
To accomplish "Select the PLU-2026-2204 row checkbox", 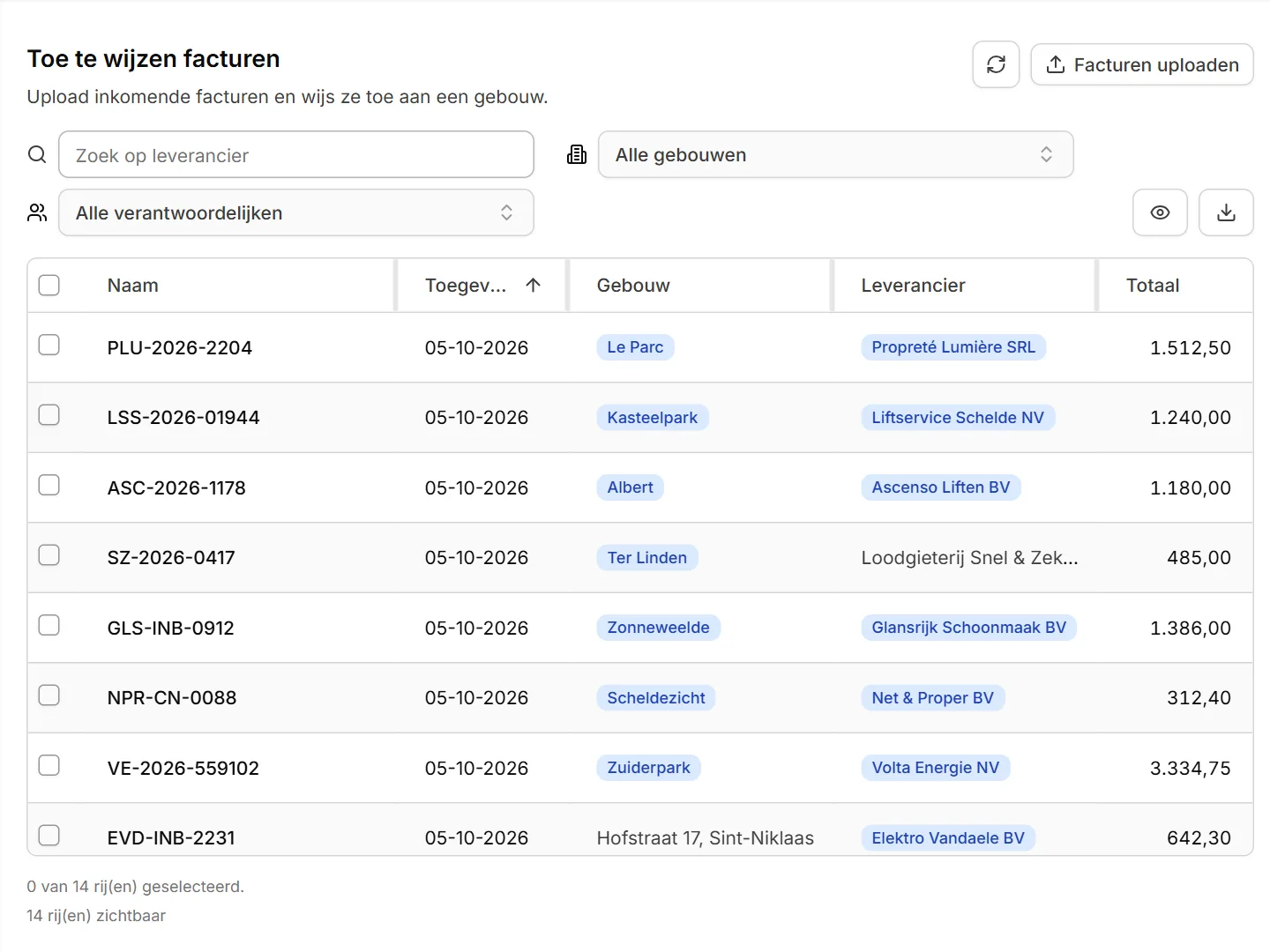I will pos(49,345).
